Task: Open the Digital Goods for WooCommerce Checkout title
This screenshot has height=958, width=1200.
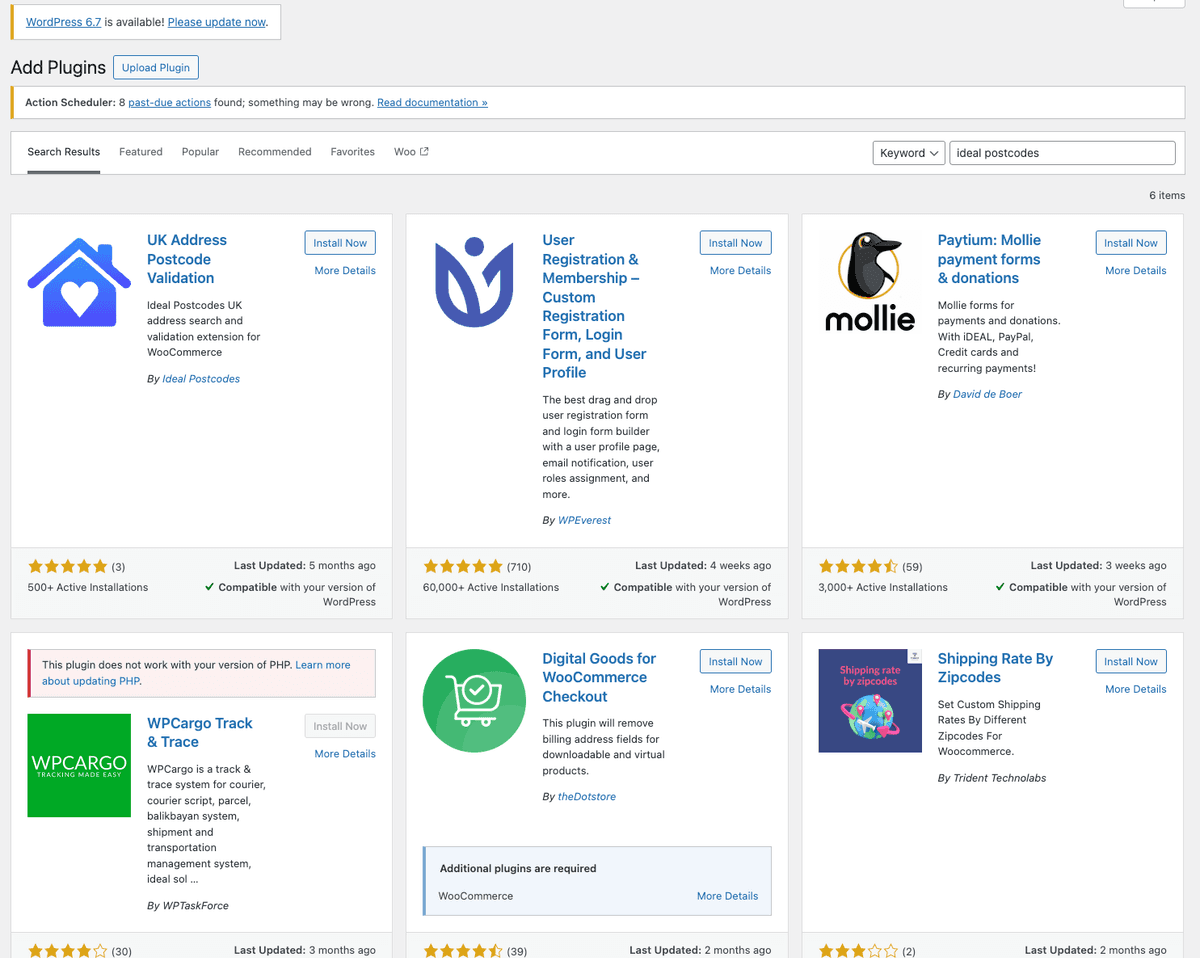Action: pos(599,678)
